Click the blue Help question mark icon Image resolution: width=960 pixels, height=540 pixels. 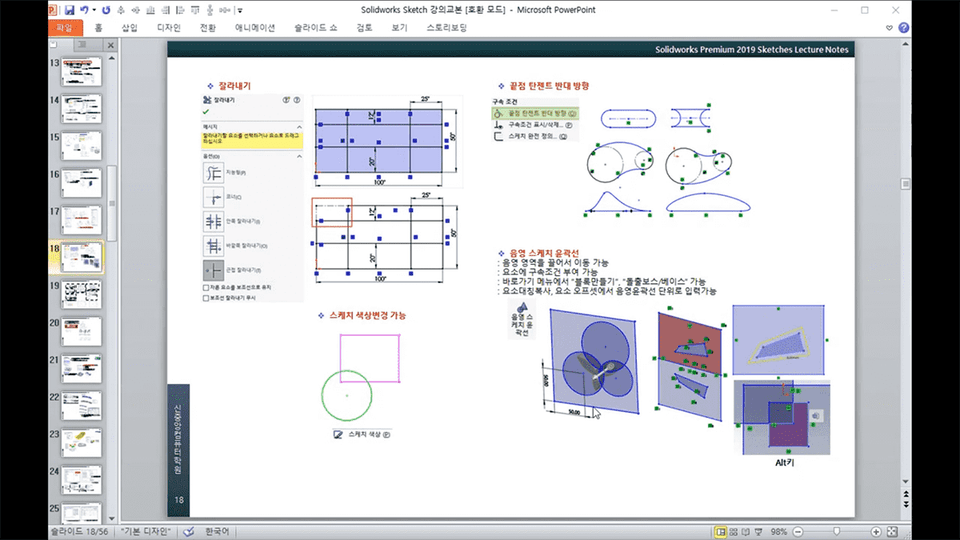tap(904, 28)
